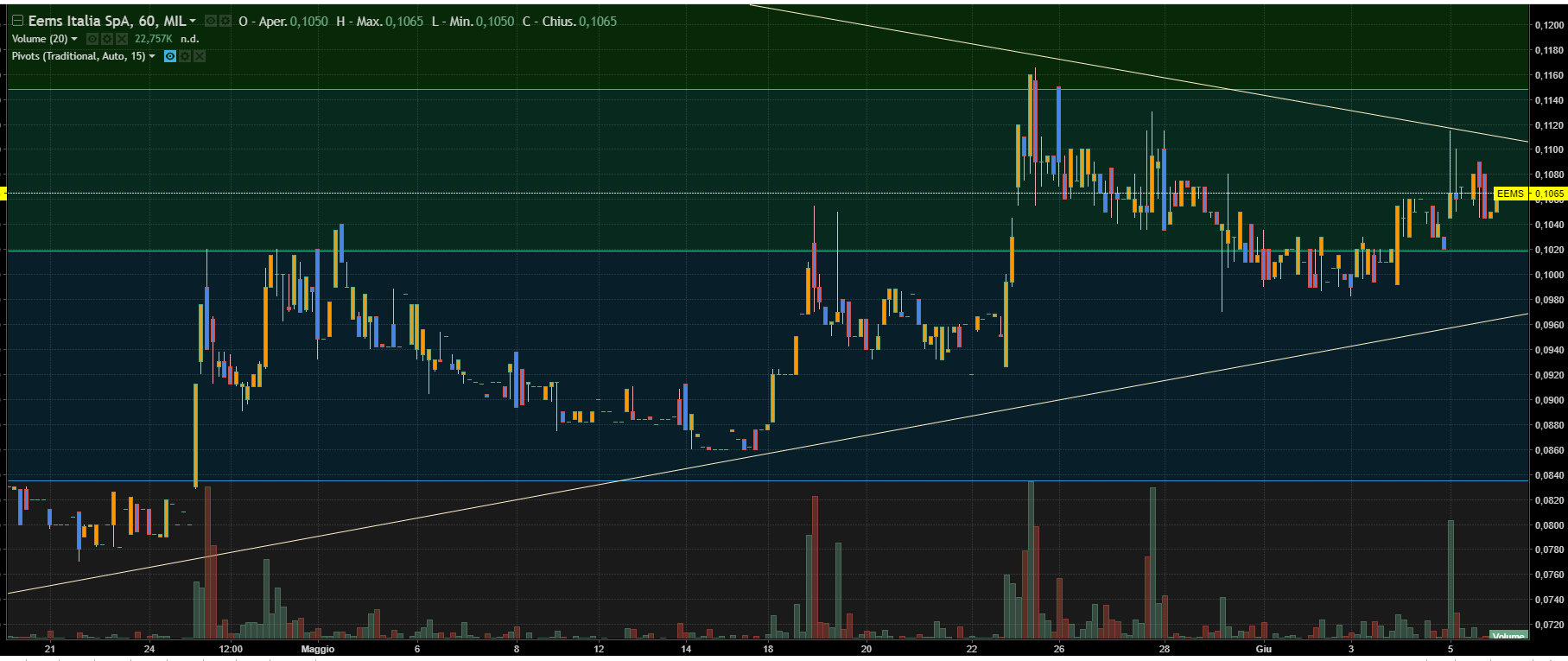Click the 0,1200 price axis label

coord(1549,25)
